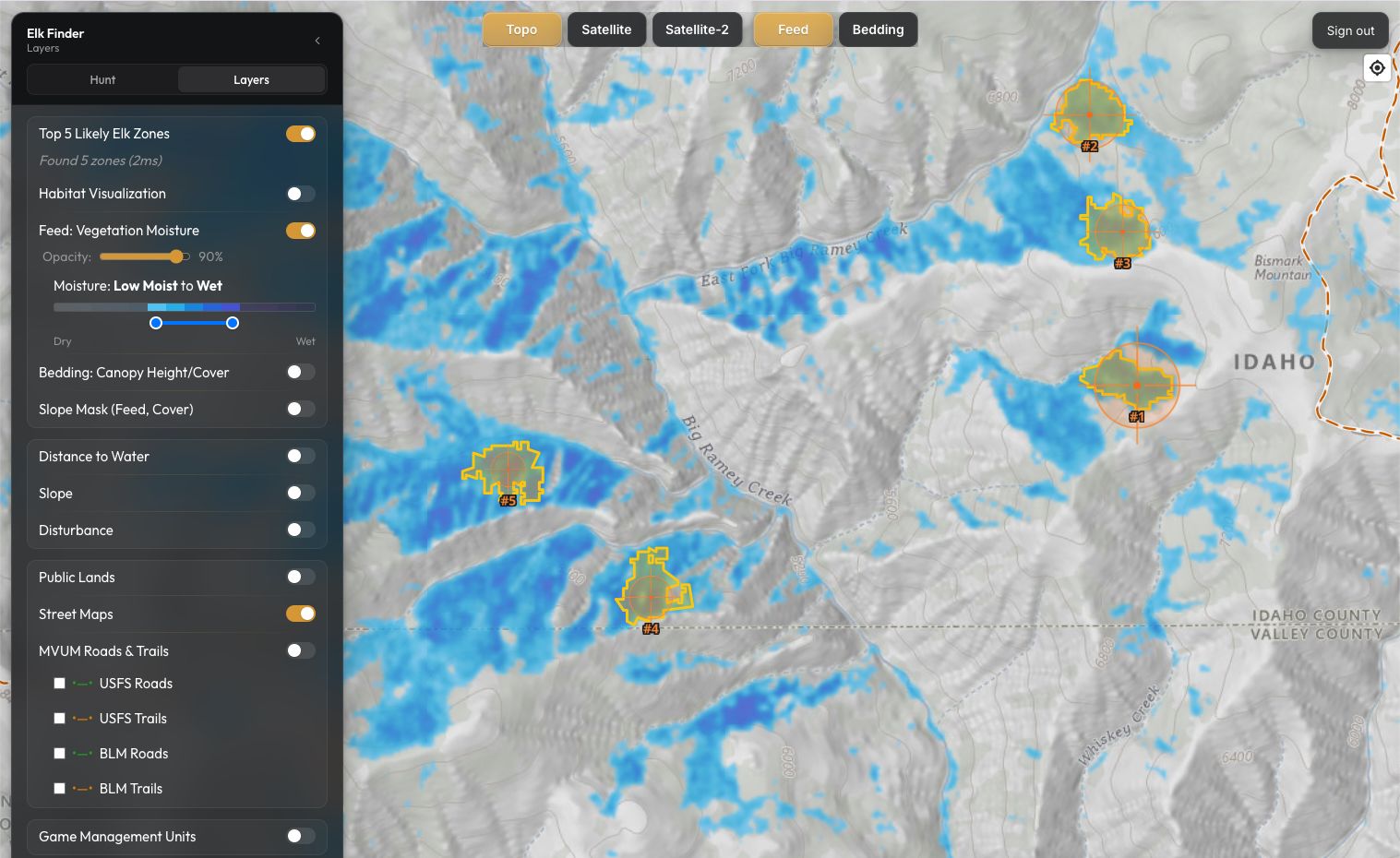
Task: Disable Feed: Vegetation Moisture layer
Action: (301, 231)
